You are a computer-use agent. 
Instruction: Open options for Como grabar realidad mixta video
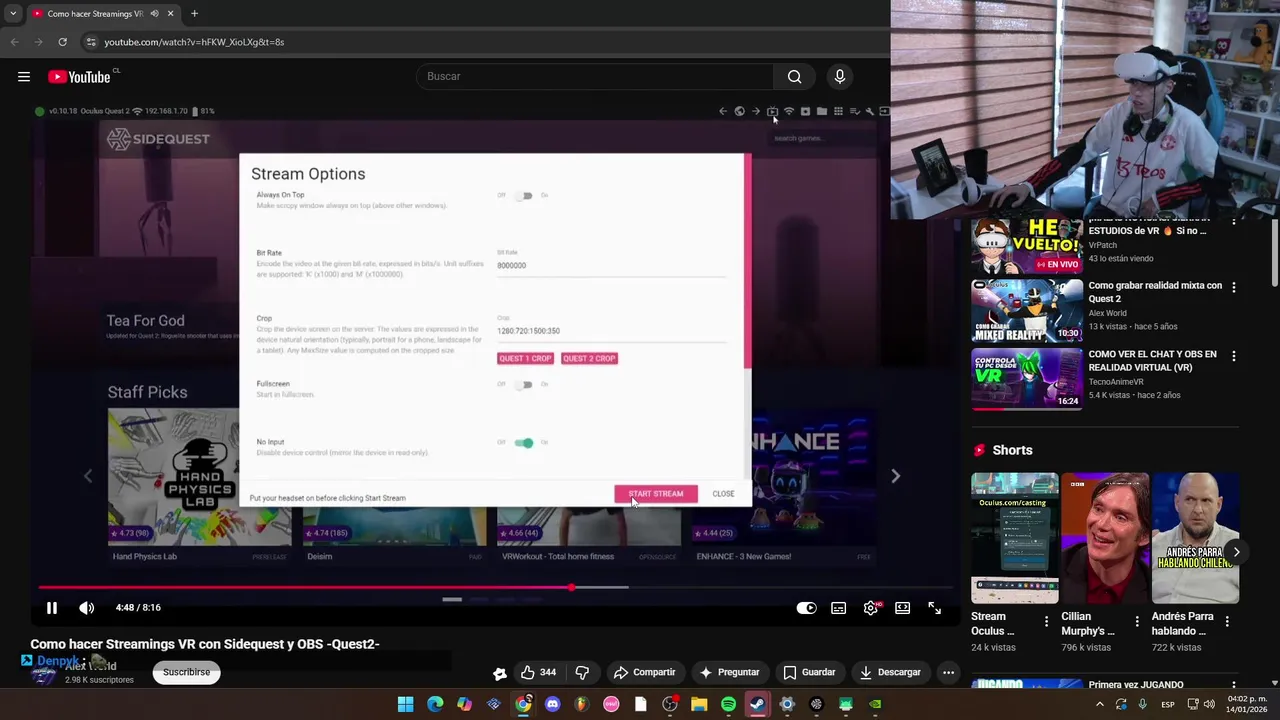(1233, 288)
